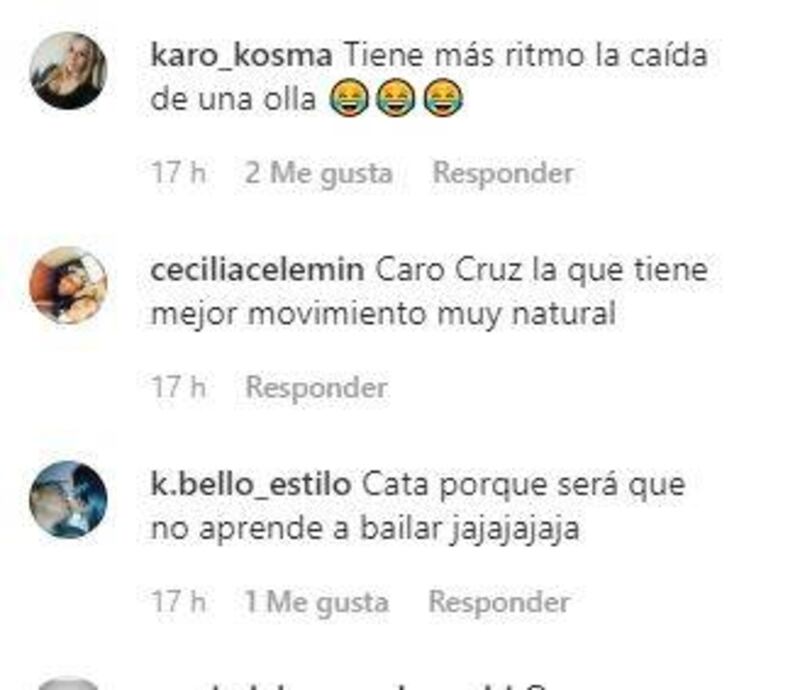This screenshot has width=800, height=690.
Task: Click the partially visible avatar at the bottom
Action: pyautogui.click(x=68, y=684)
